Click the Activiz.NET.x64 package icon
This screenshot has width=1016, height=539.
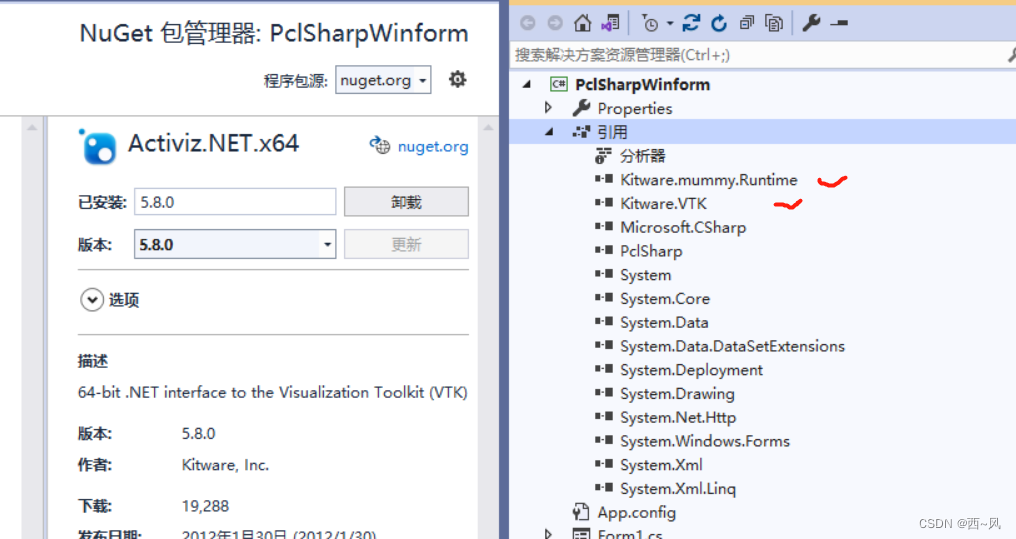[x=98, y=146]
